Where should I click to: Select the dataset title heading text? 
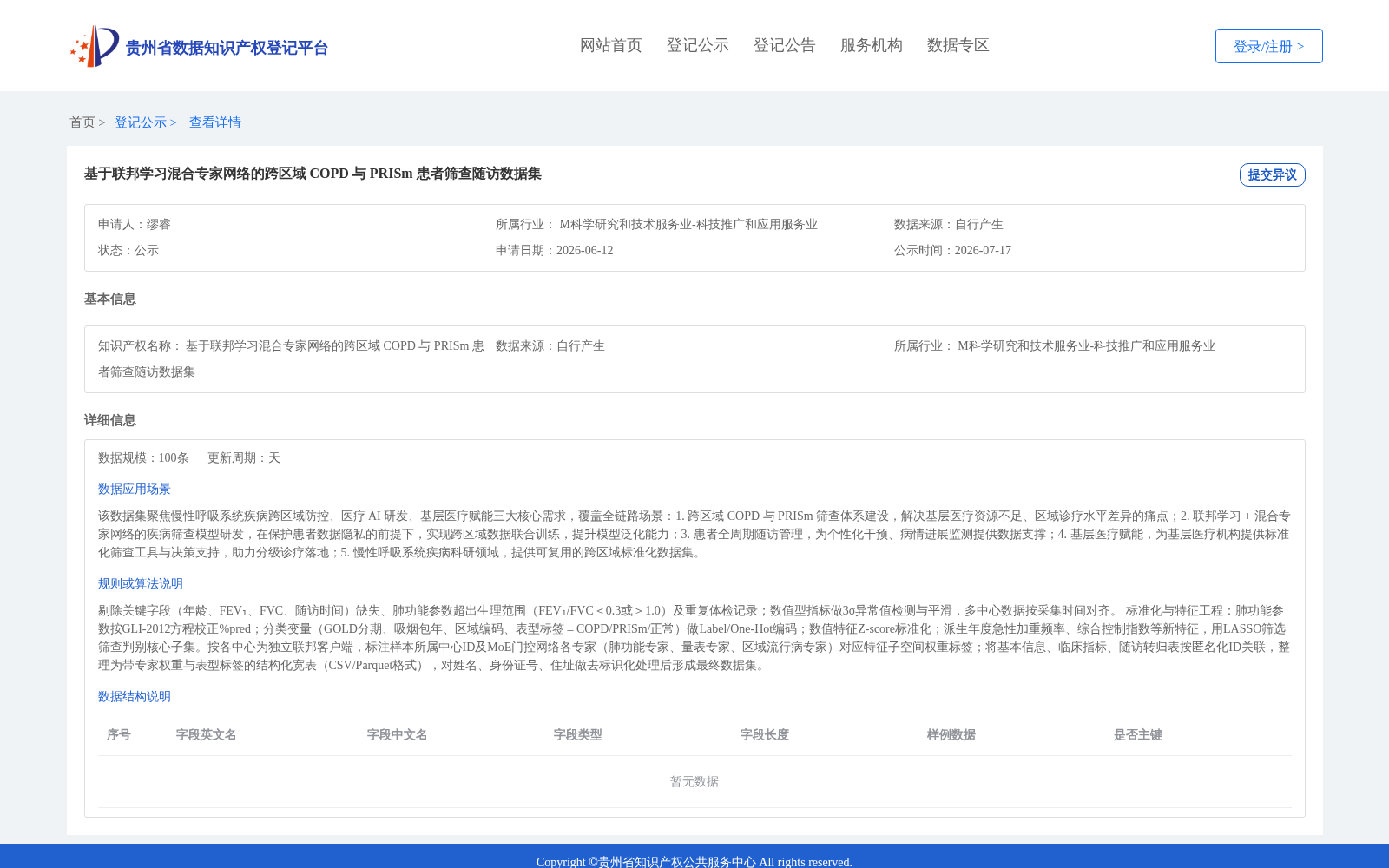coord(313,174)
